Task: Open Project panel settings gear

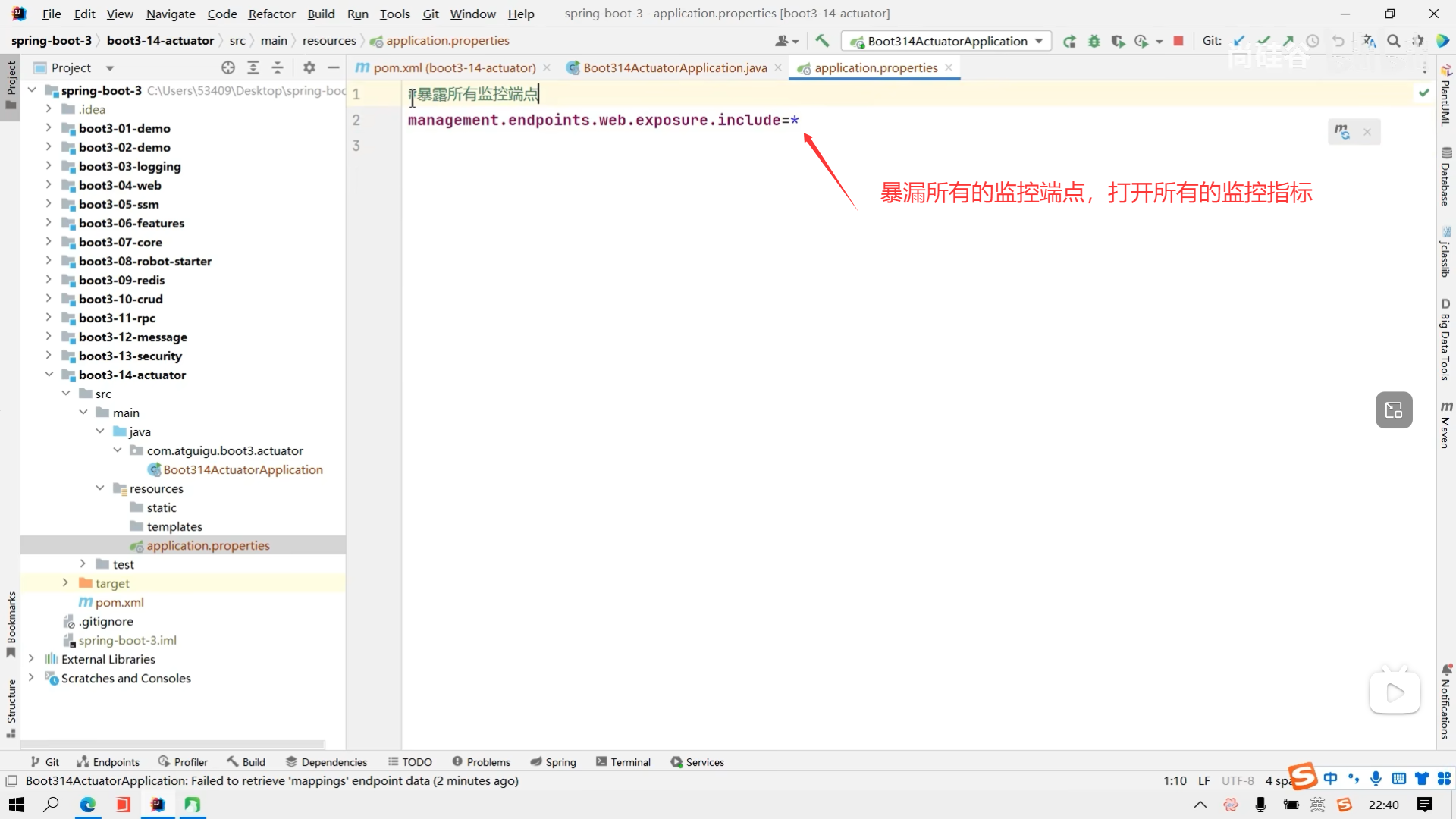Action: (x=309, y=67)
